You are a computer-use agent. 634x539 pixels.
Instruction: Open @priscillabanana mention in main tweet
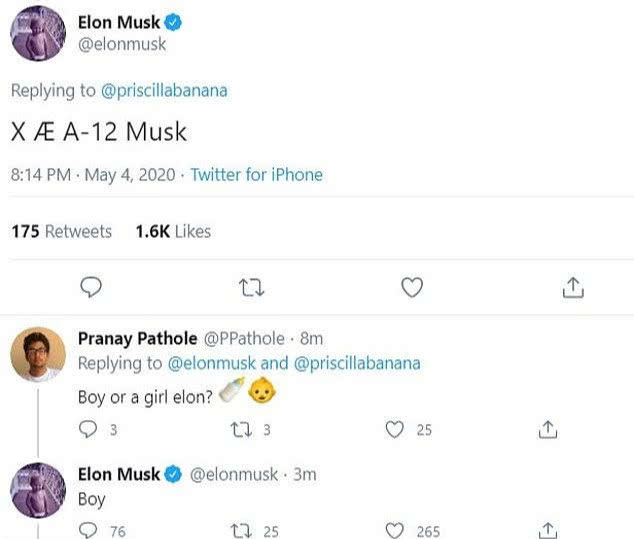pos(164,90)
